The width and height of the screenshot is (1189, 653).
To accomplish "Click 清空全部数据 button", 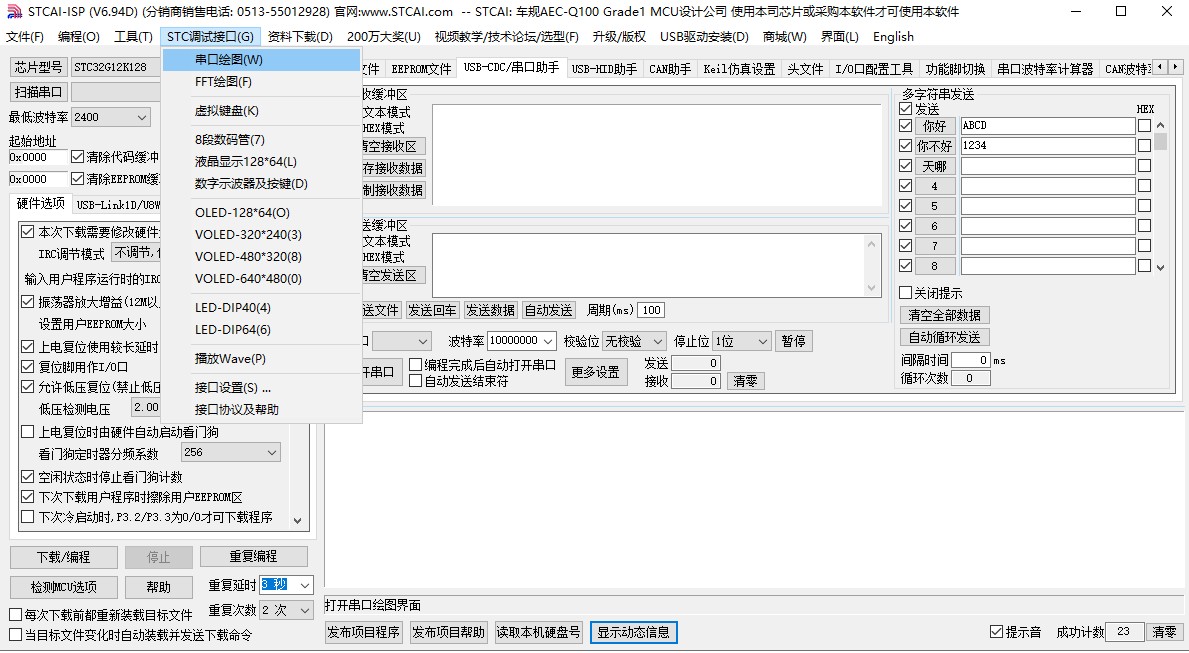I will 944,315.
